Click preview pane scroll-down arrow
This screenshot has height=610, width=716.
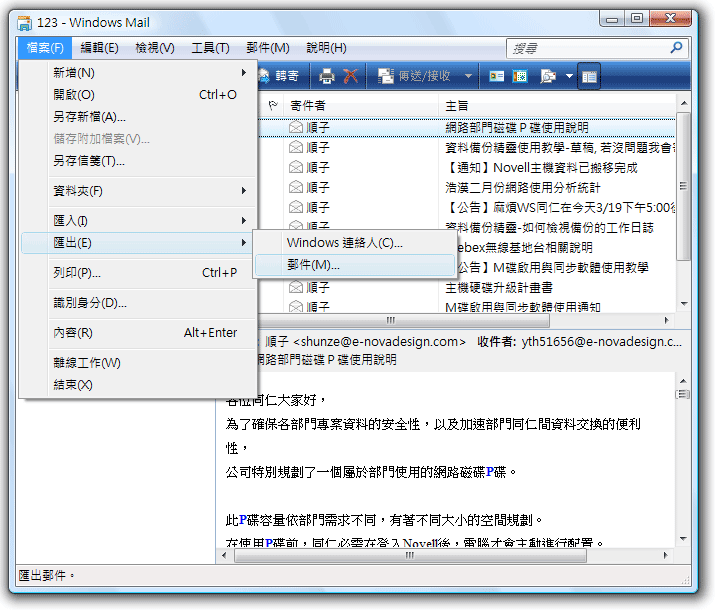coord(683,539)
